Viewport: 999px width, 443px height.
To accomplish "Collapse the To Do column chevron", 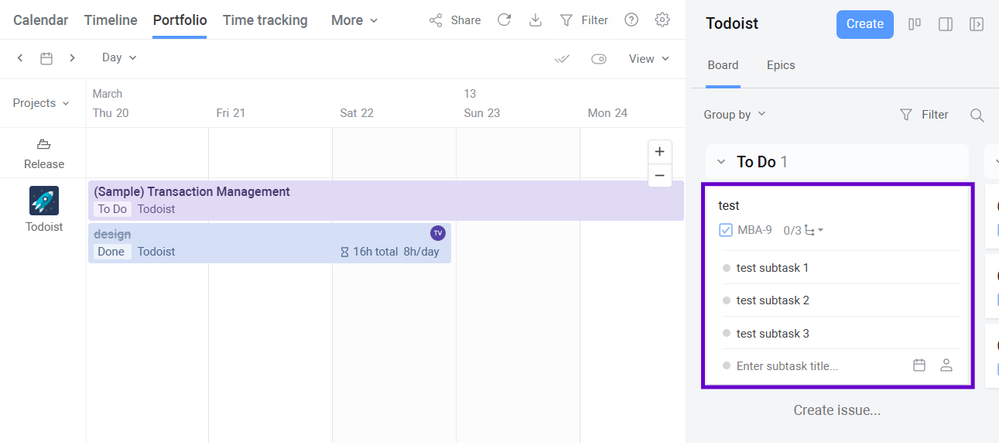I will [x=721, y=162].
